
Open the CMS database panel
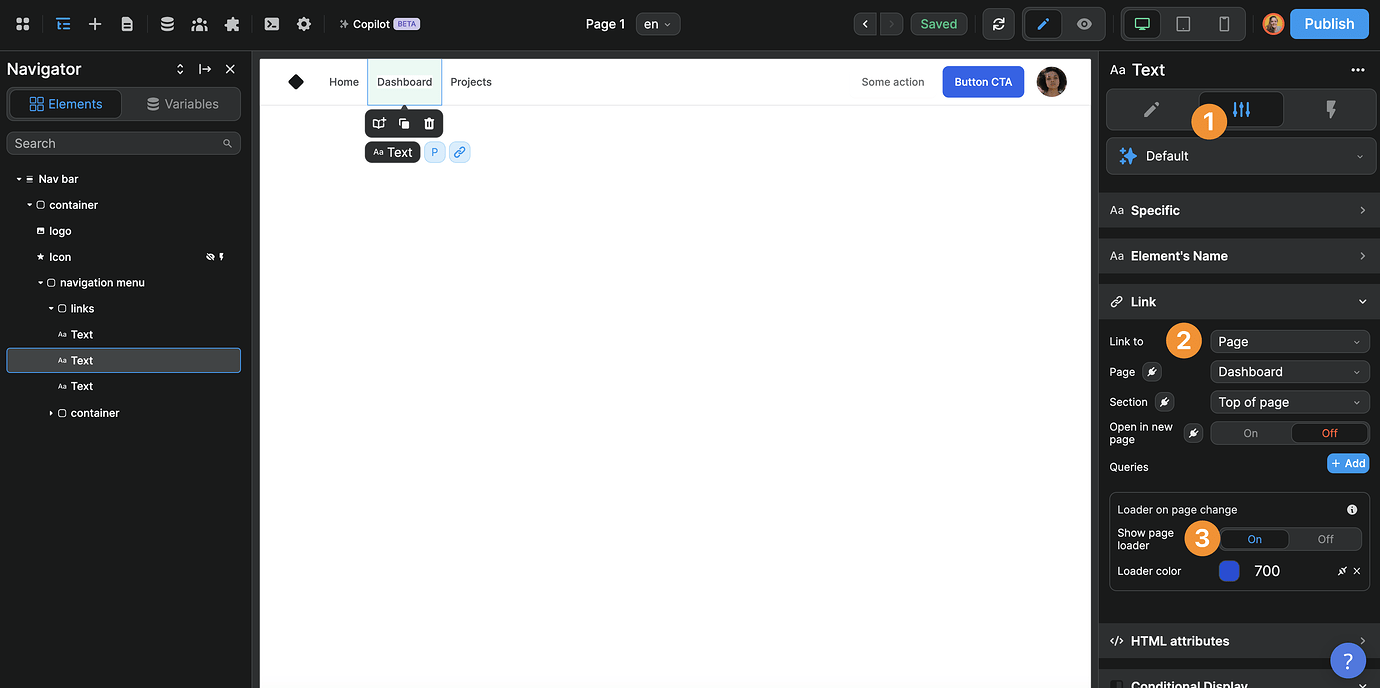pos(167,23)
